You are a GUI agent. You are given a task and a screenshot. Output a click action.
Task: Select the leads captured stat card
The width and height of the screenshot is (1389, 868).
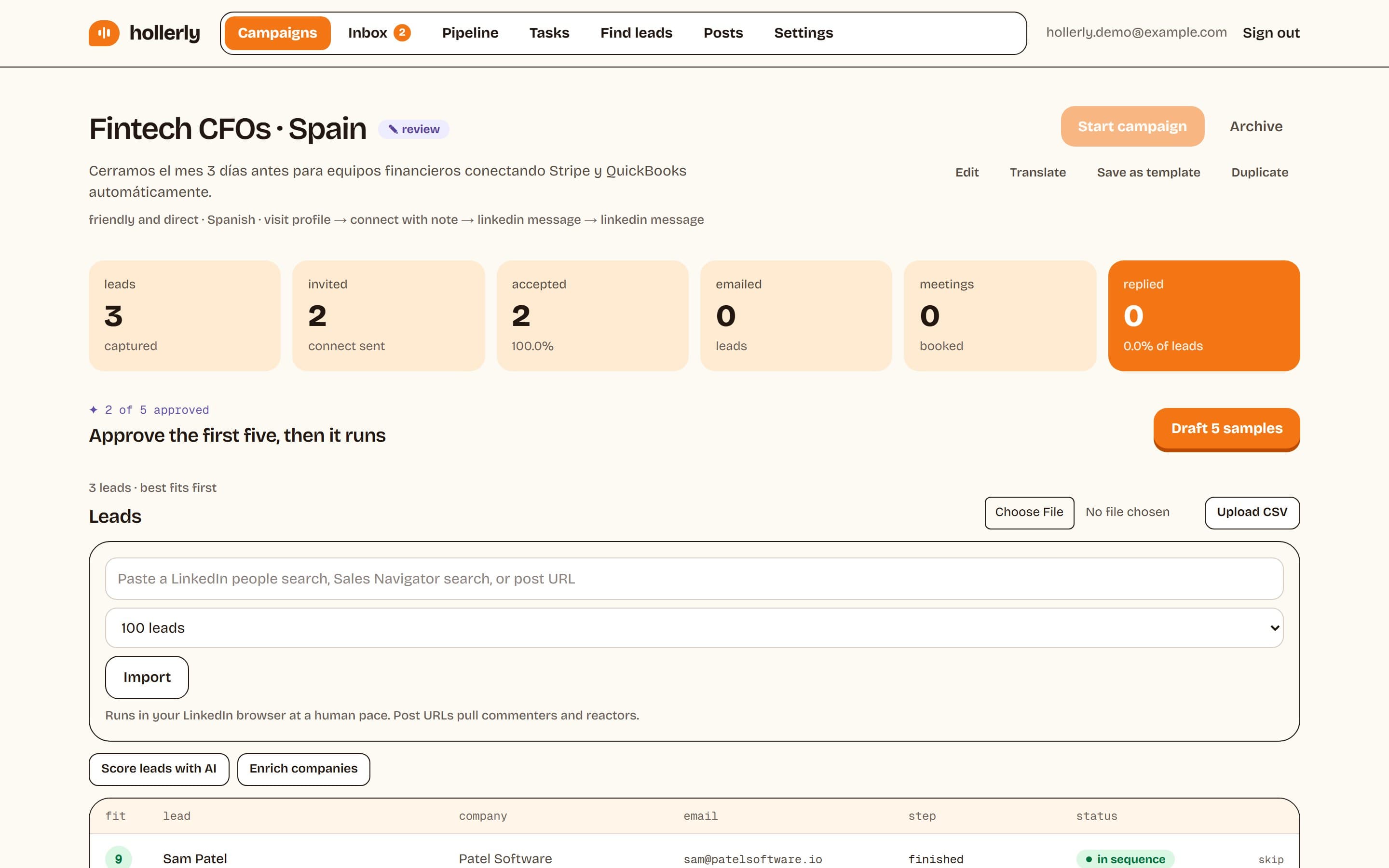pyautogui.click(x=184, y=316)
